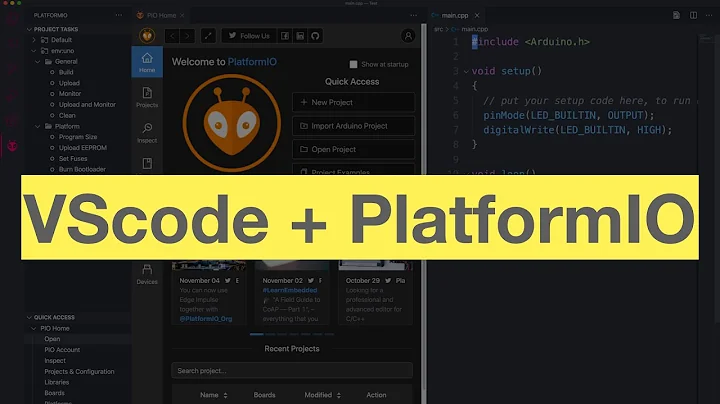Click the Libraries icon in PIO Home sidebar
Image resolution: width=720 pixels, height=404 pixels.
[147, 163]
